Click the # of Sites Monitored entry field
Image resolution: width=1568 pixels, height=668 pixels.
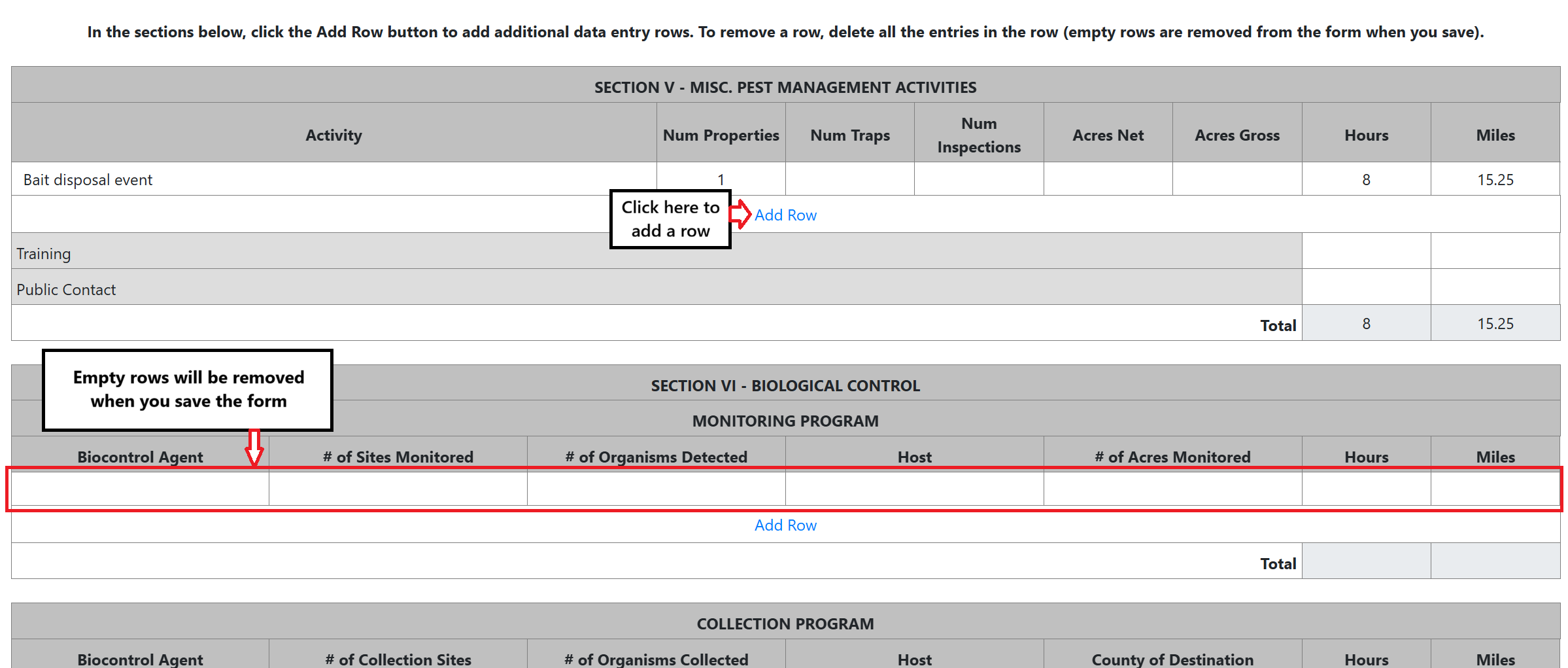(x=397, y=489)
